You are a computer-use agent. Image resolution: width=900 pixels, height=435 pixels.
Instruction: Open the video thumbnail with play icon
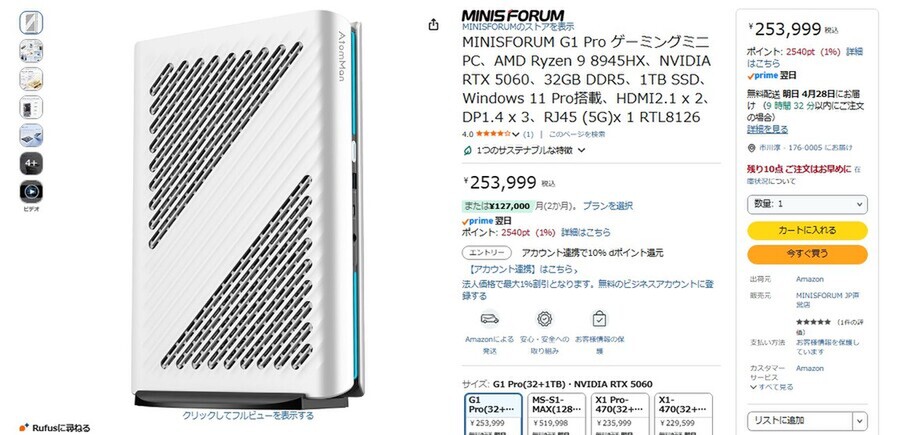coord(31,192)
